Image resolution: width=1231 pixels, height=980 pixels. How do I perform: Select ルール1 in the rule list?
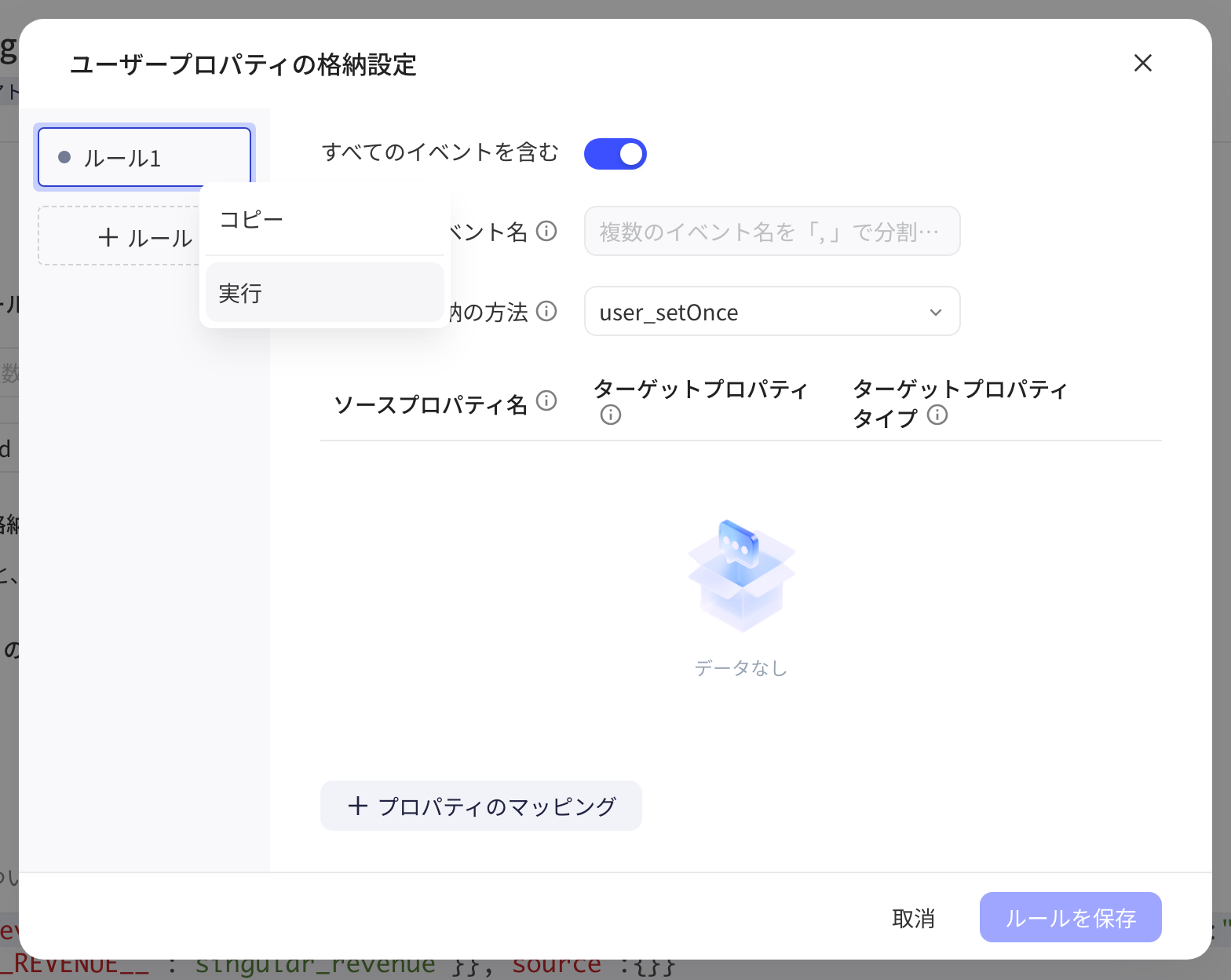click(144, 158)
